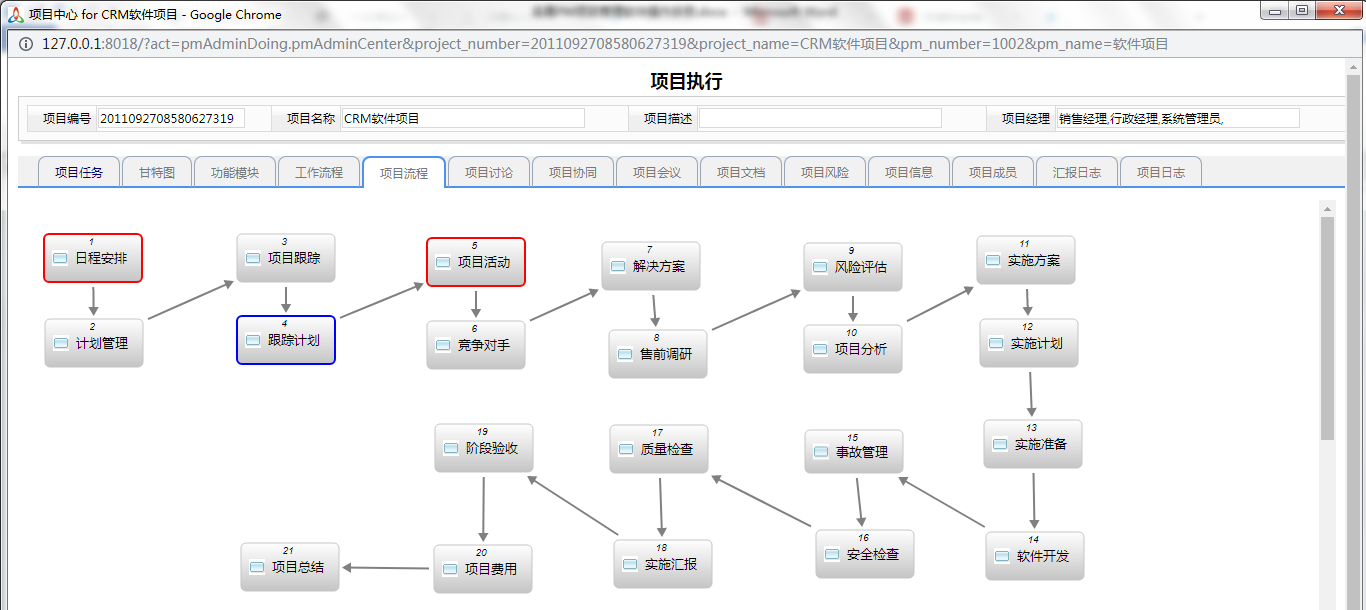Select the 项目费用 flow node
Screen dimensions: 1366x610
(x=482, y=569)
